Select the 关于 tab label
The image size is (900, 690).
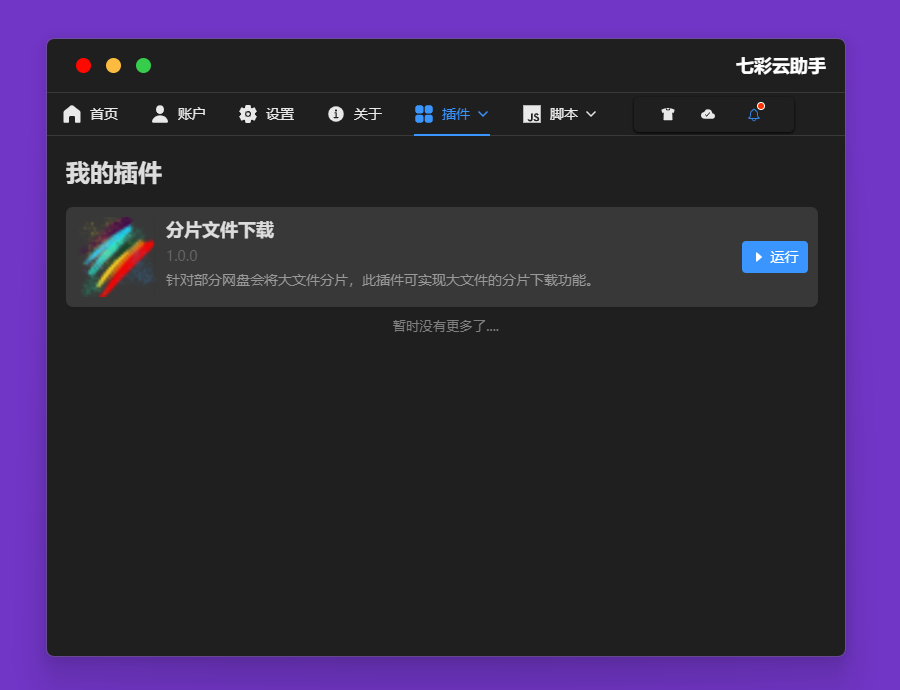coord(368,114)
